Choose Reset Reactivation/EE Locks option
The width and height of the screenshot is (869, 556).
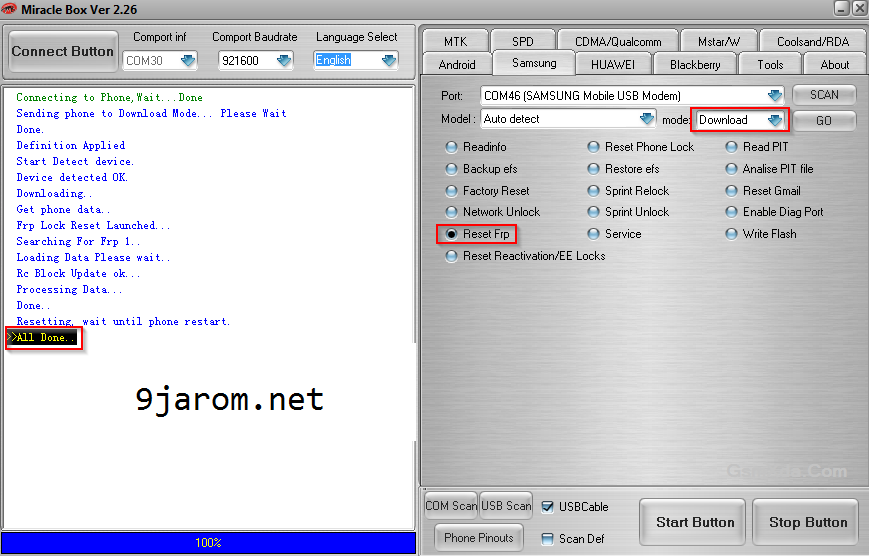[x=452, y=256]
